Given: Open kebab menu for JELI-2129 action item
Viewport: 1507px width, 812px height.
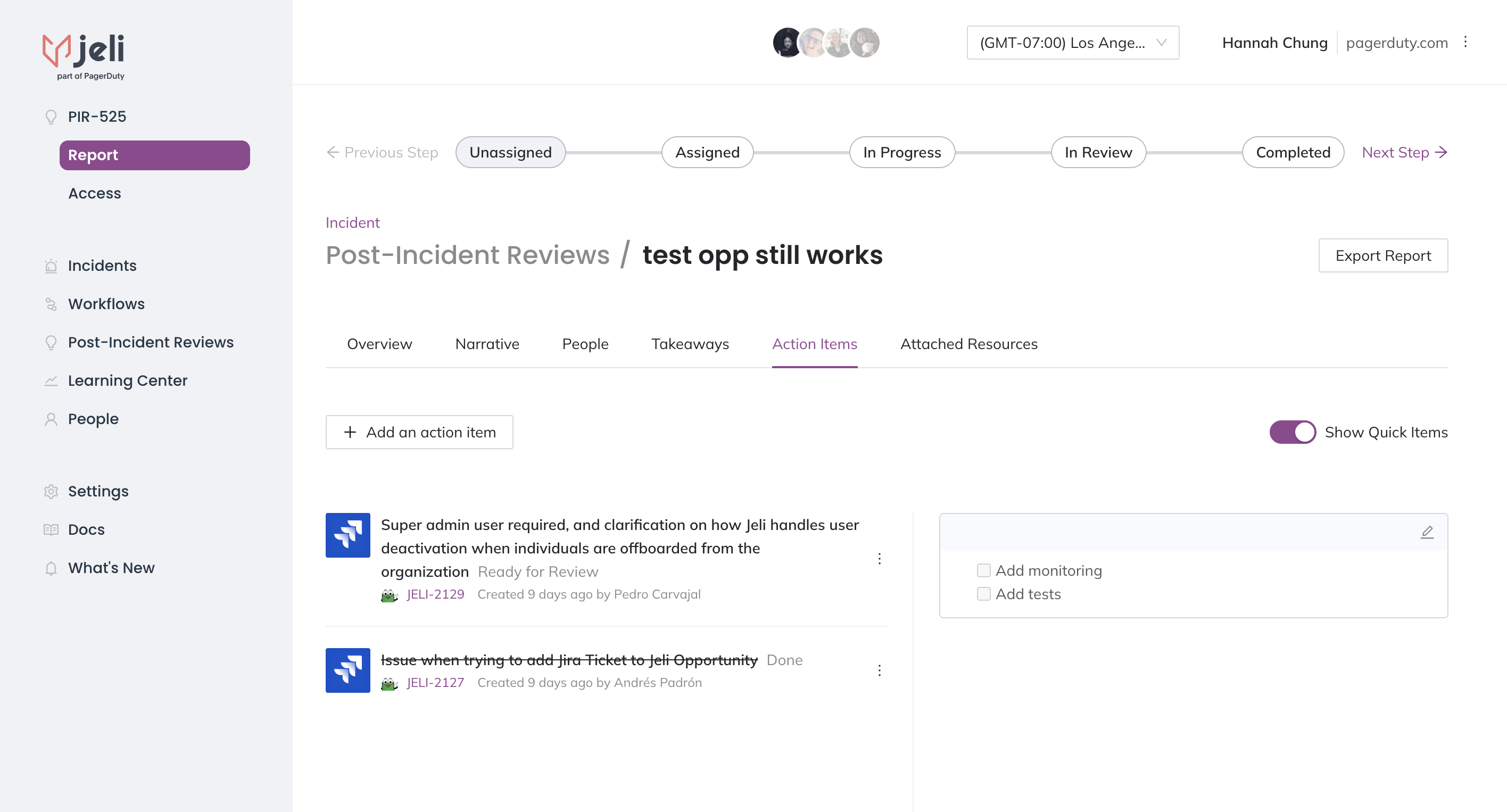Looking at the screenshot, I should pyautogui.click(x=879, y=559).
